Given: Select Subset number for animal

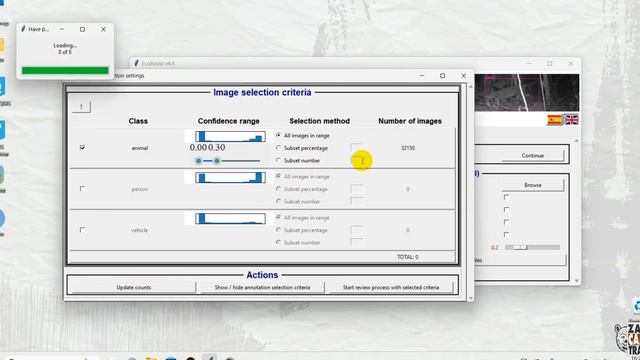Looking at the screenshot, I should [278, 160].
